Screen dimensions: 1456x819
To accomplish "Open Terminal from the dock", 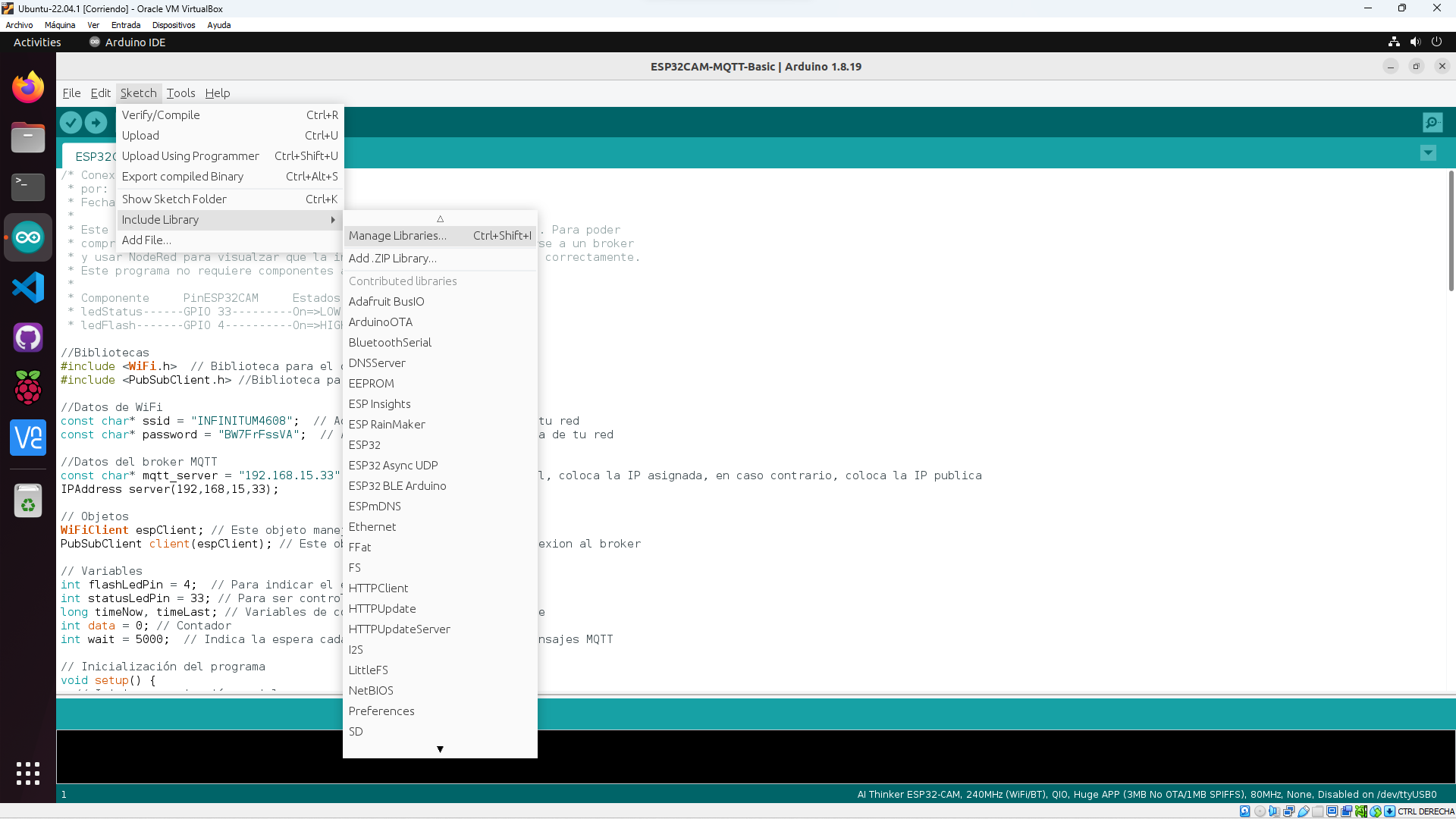I will [28, 187].
